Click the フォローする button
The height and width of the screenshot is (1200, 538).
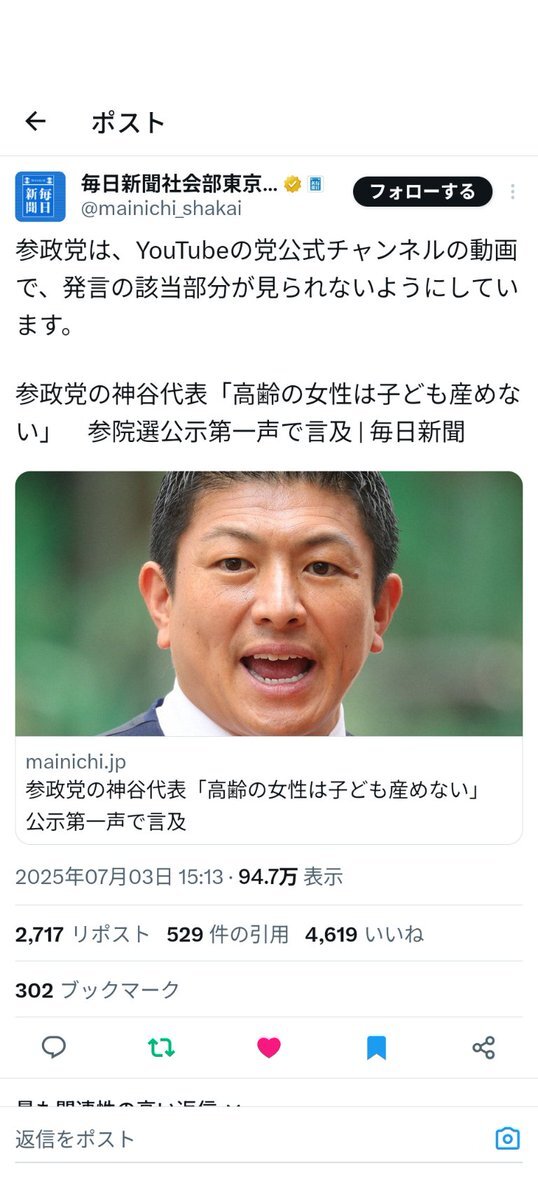coord(423,192)
